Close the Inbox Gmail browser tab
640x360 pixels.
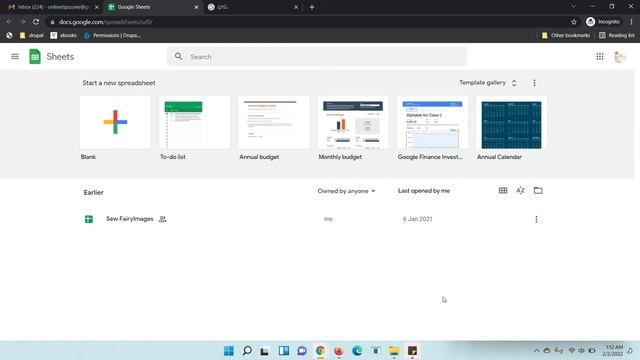coord(97,7)
